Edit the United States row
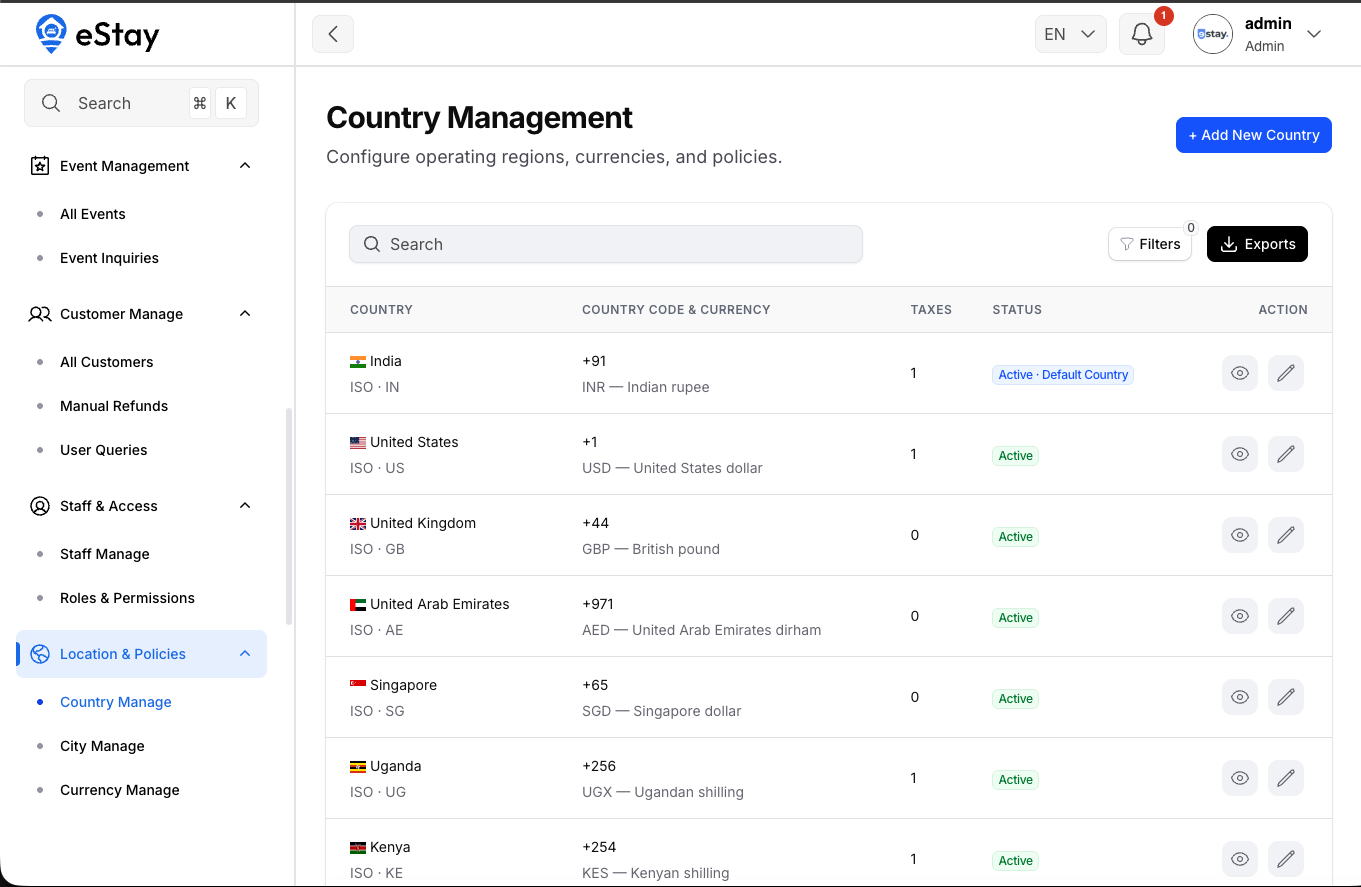The width and height of the screenshot is (1361, 887). (x=1286, y=454)
